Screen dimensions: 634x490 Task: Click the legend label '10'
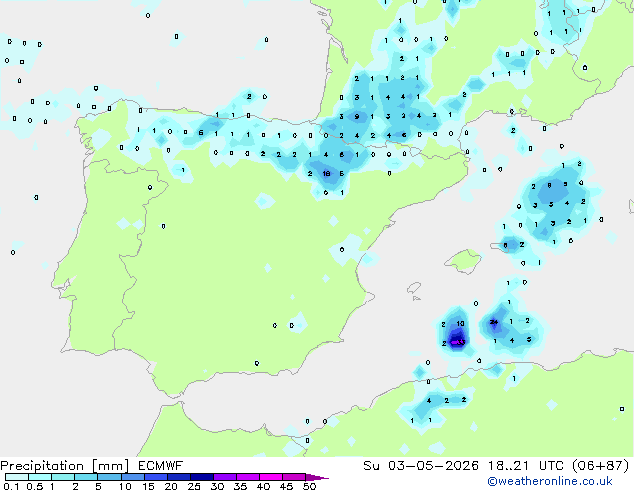(x=125, y=486)
